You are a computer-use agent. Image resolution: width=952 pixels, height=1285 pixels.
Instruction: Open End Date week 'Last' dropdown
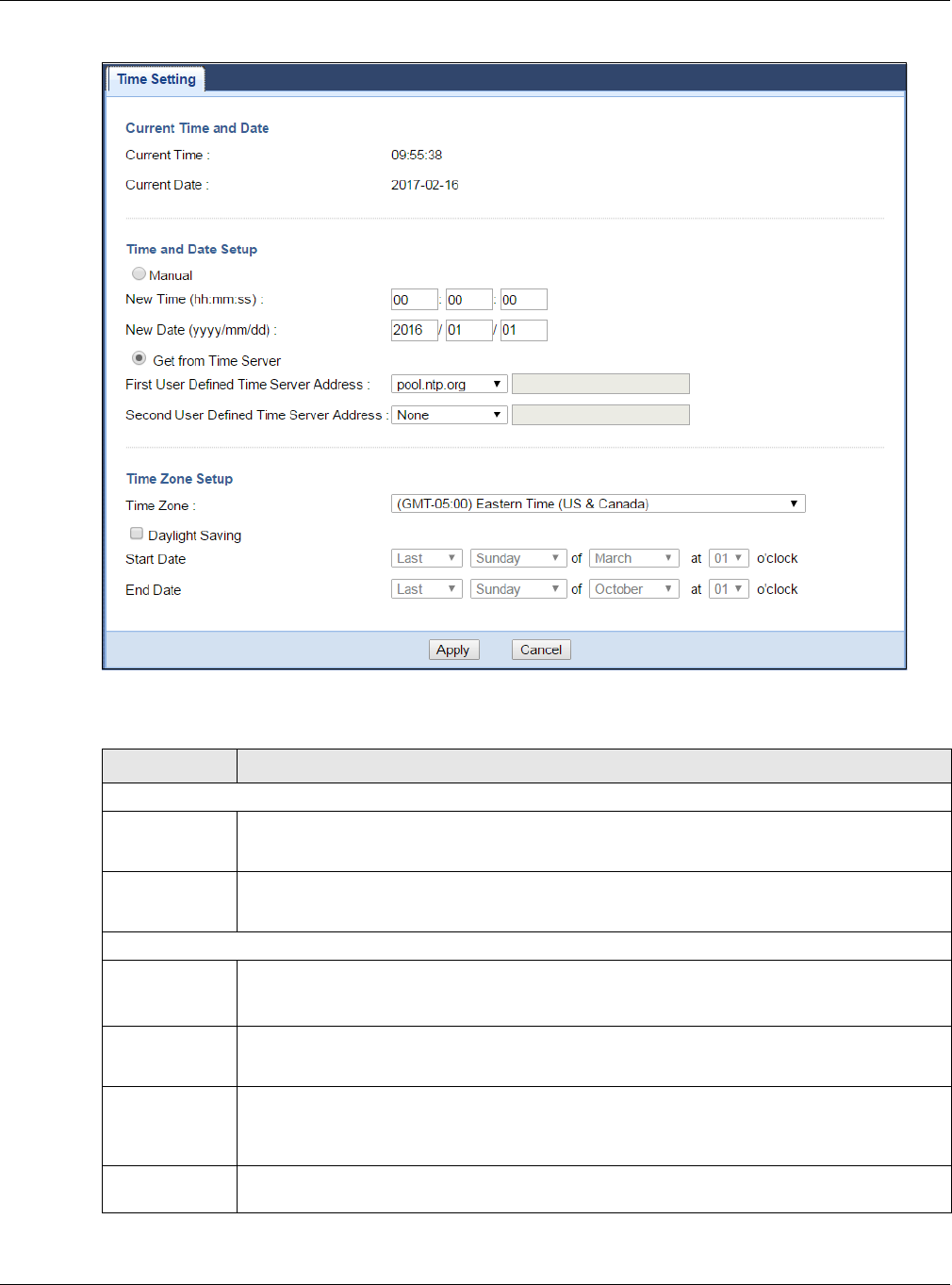427,589
